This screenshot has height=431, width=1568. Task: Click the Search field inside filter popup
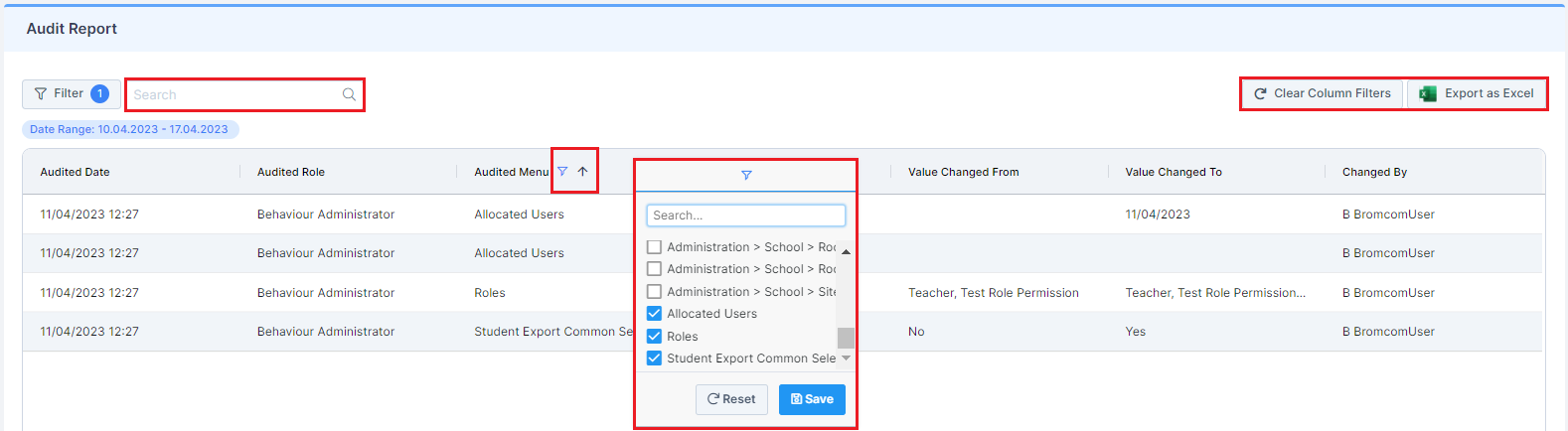tap(746, 215)
